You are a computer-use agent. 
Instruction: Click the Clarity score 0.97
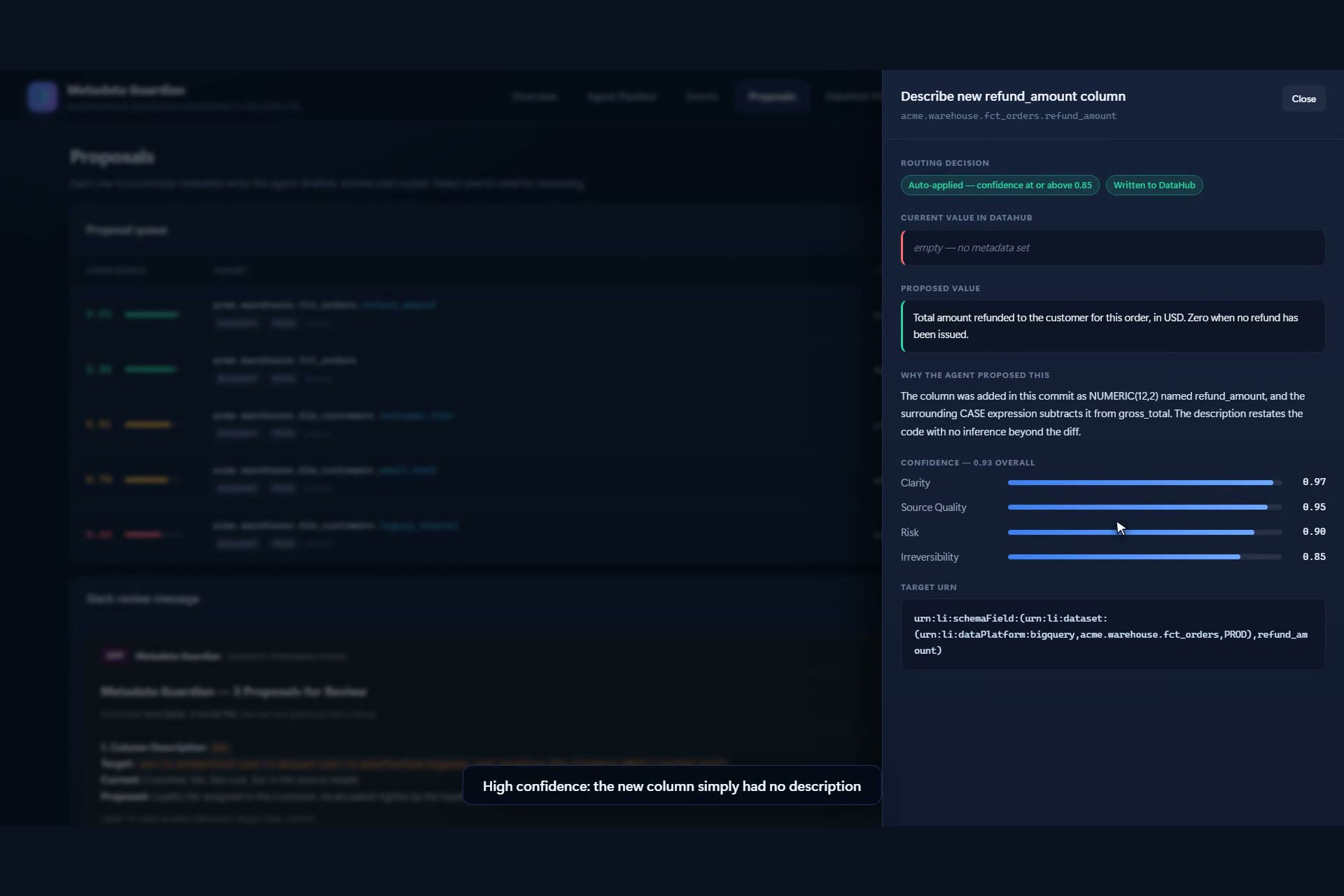coord(1314,482)
